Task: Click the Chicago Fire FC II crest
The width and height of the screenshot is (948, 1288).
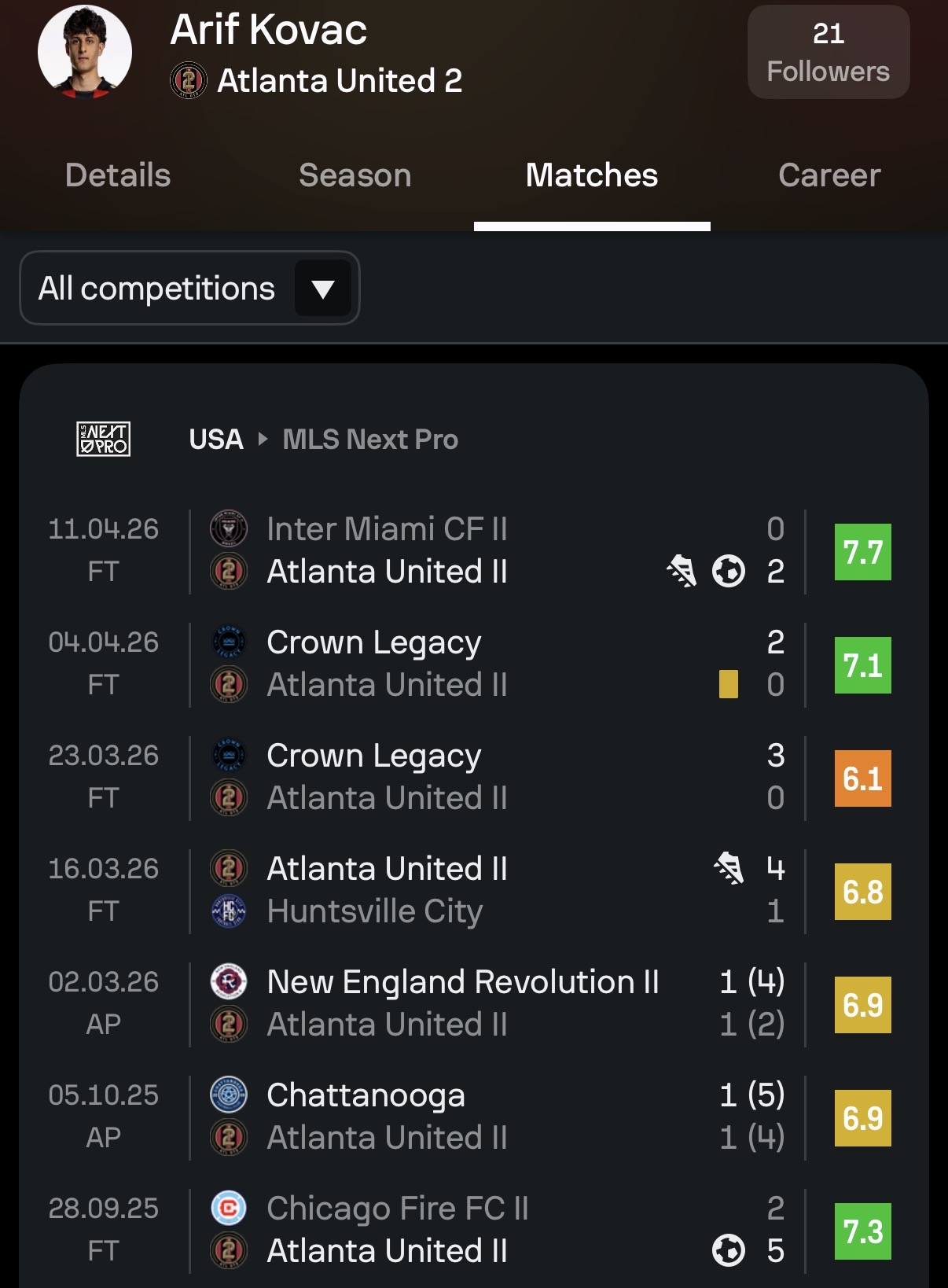Action: coord(229,1208)
